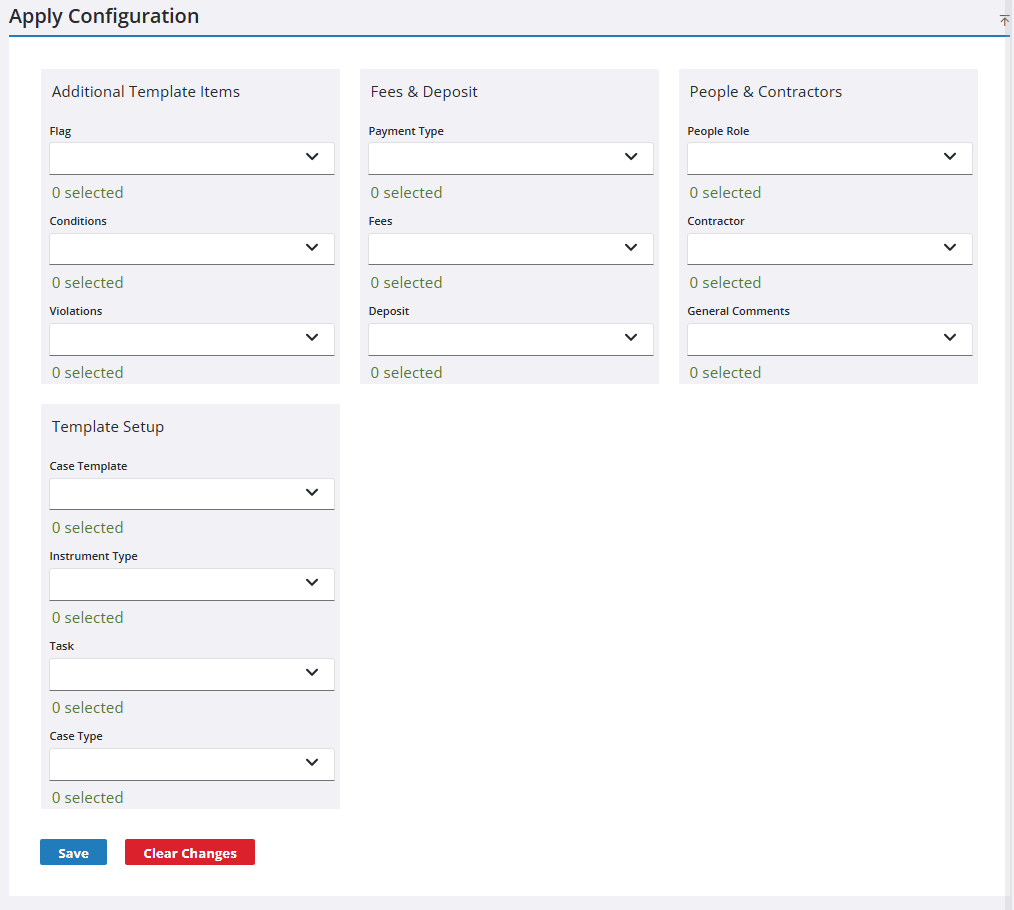The width and height of the screenshot is (1014, 910).
Task: Open the Instrument Type dropdown
Action: (x=191, y=583)
